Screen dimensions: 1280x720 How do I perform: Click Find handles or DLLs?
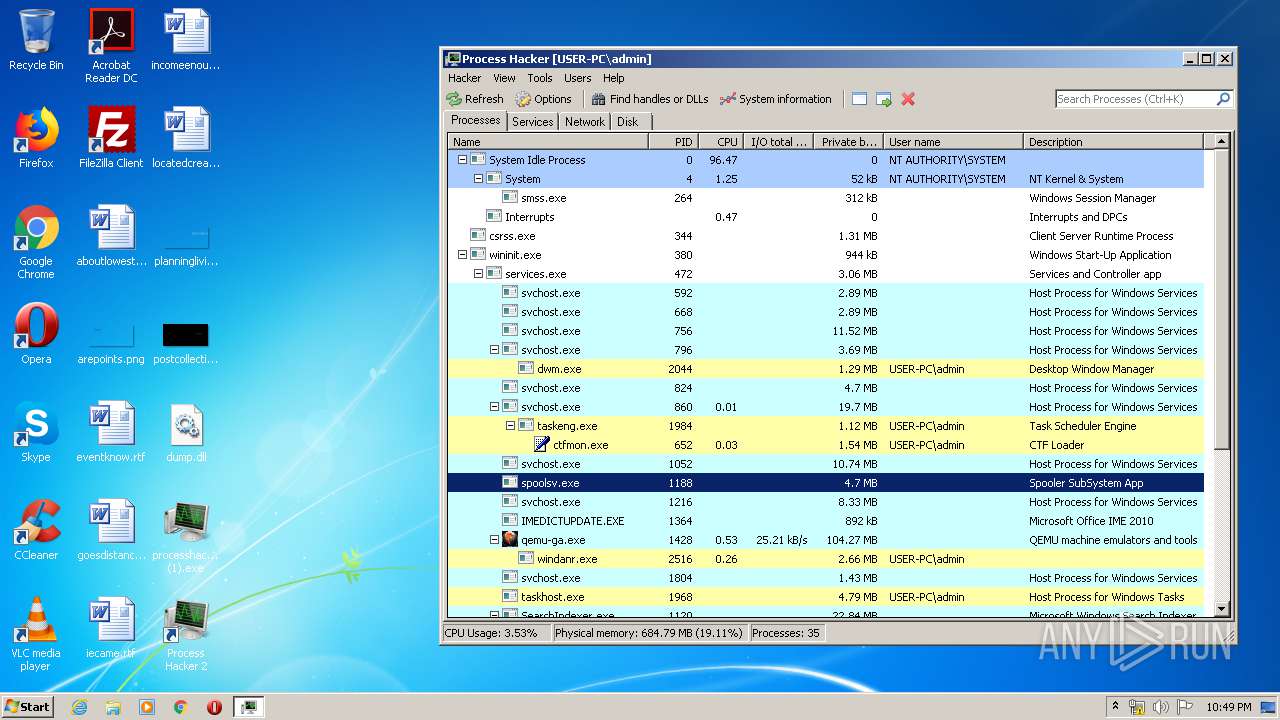point(650,99)
